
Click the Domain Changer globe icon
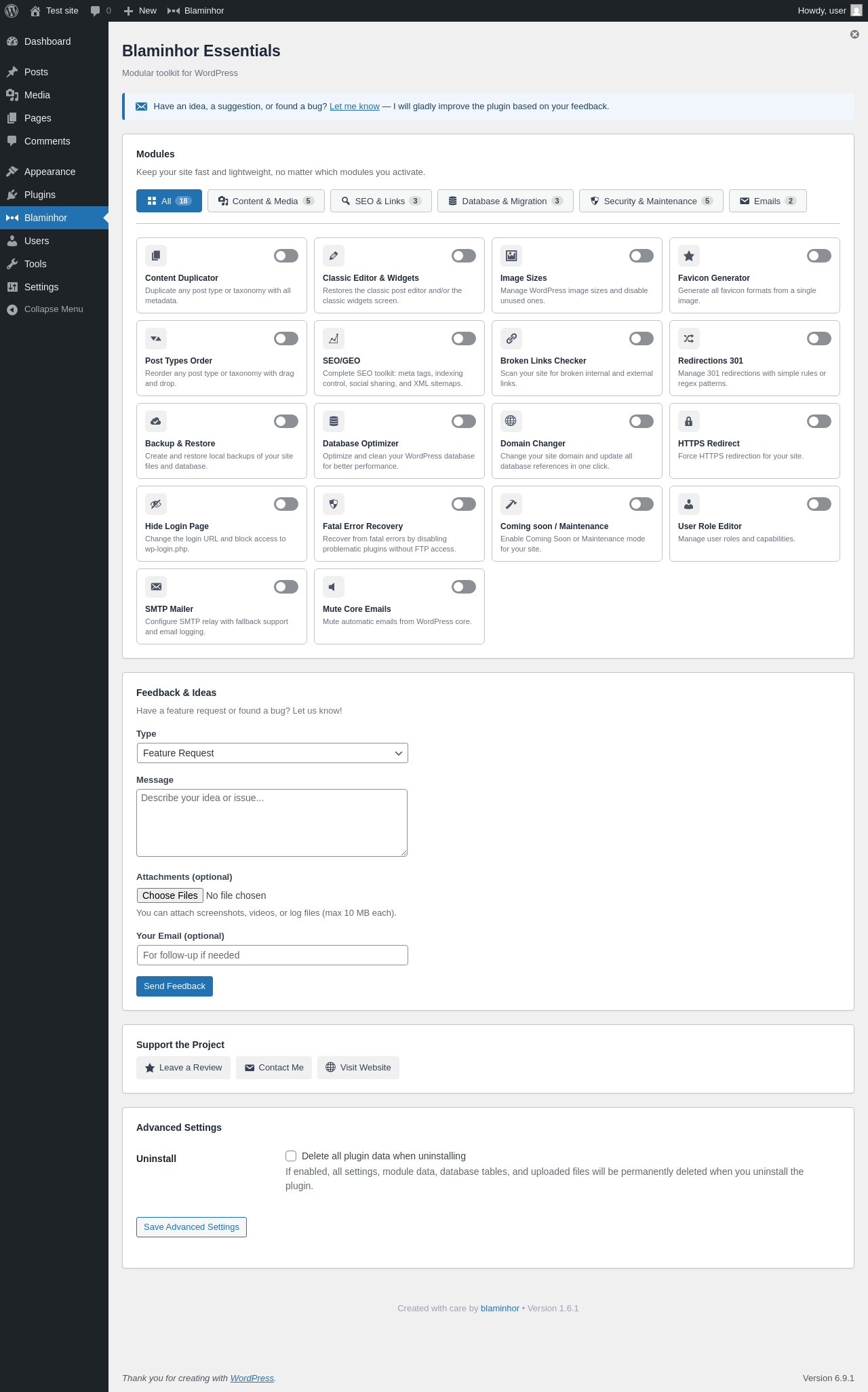[x=511, y=421]
